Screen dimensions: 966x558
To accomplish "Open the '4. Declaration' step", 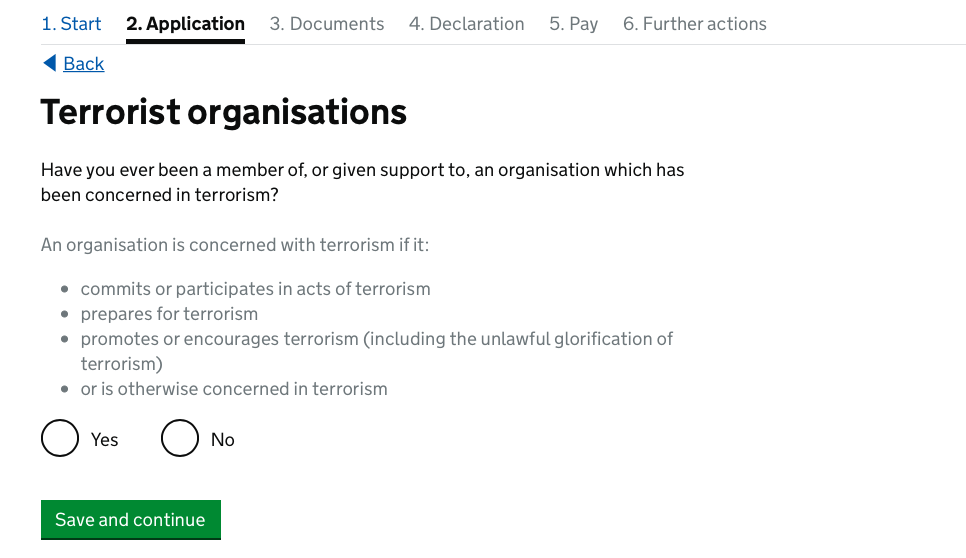I will click(466, 24).
